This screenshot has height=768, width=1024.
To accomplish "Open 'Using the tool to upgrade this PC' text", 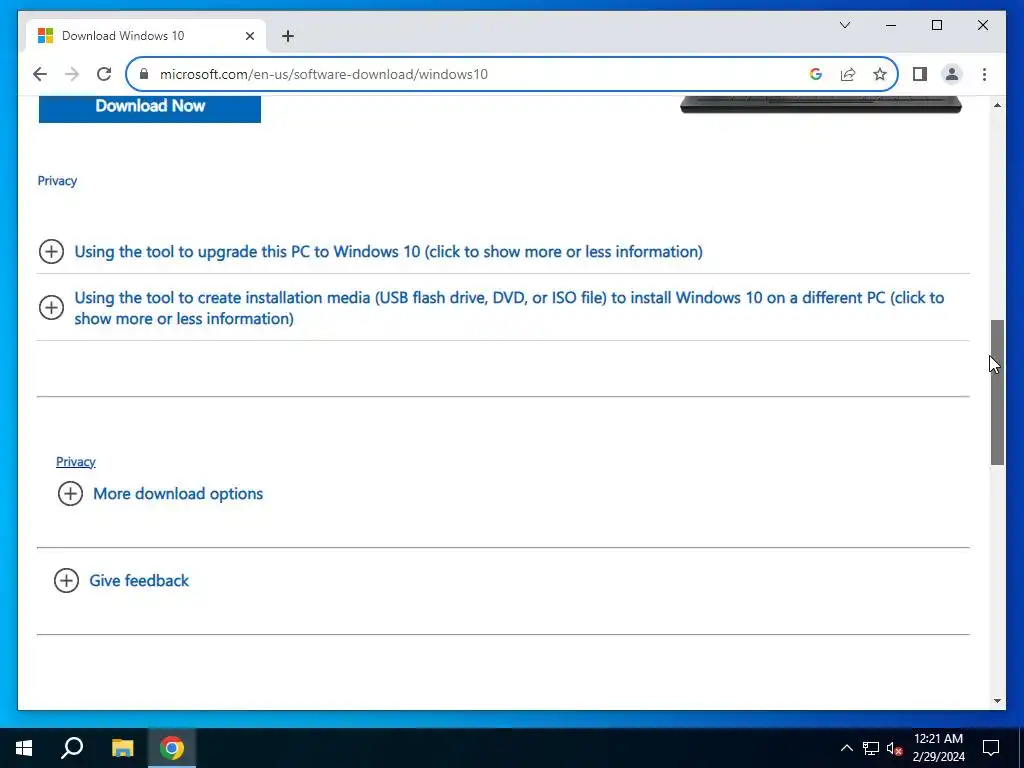I will 388,251.
